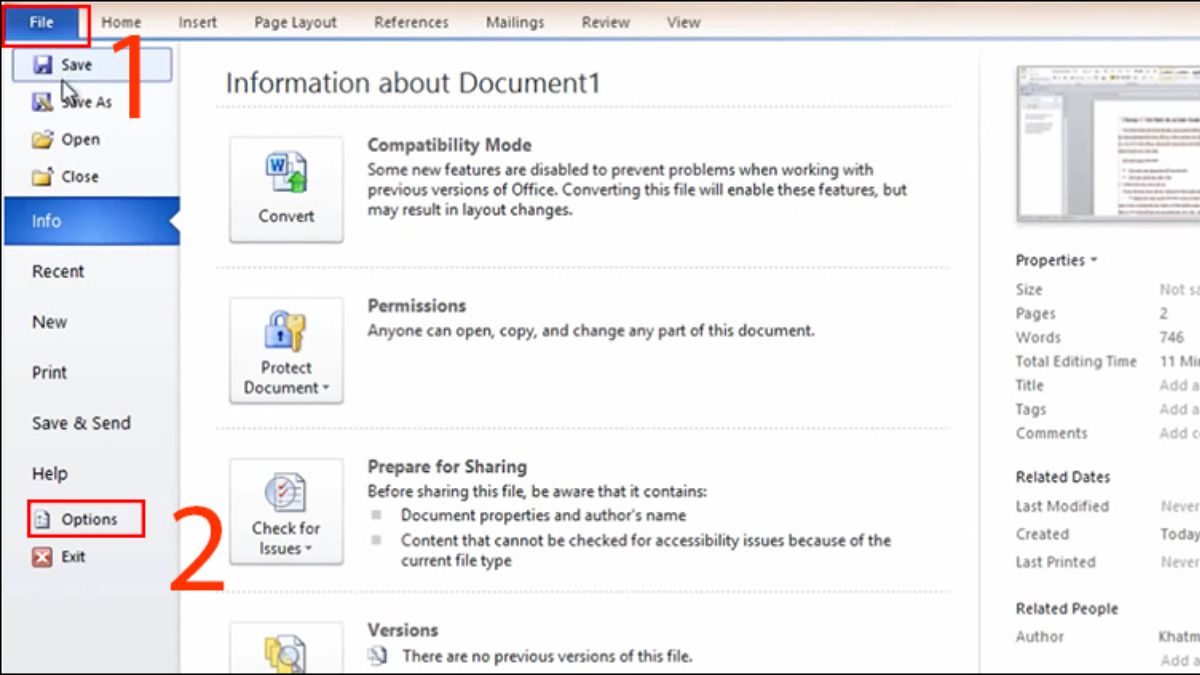
Task: Click the Manage Versions icon beside Versions
Action: click(x=286, y=649)
